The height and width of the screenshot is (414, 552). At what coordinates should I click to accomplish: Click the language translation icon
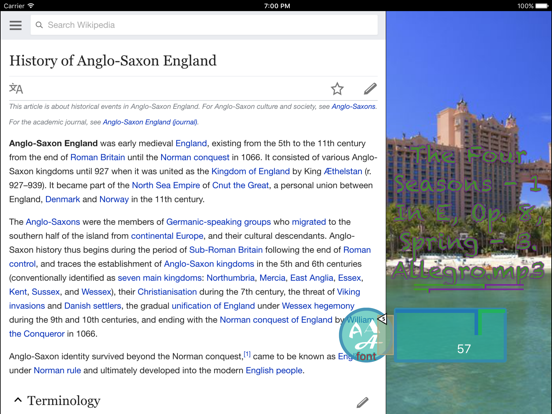pos(16,88)
